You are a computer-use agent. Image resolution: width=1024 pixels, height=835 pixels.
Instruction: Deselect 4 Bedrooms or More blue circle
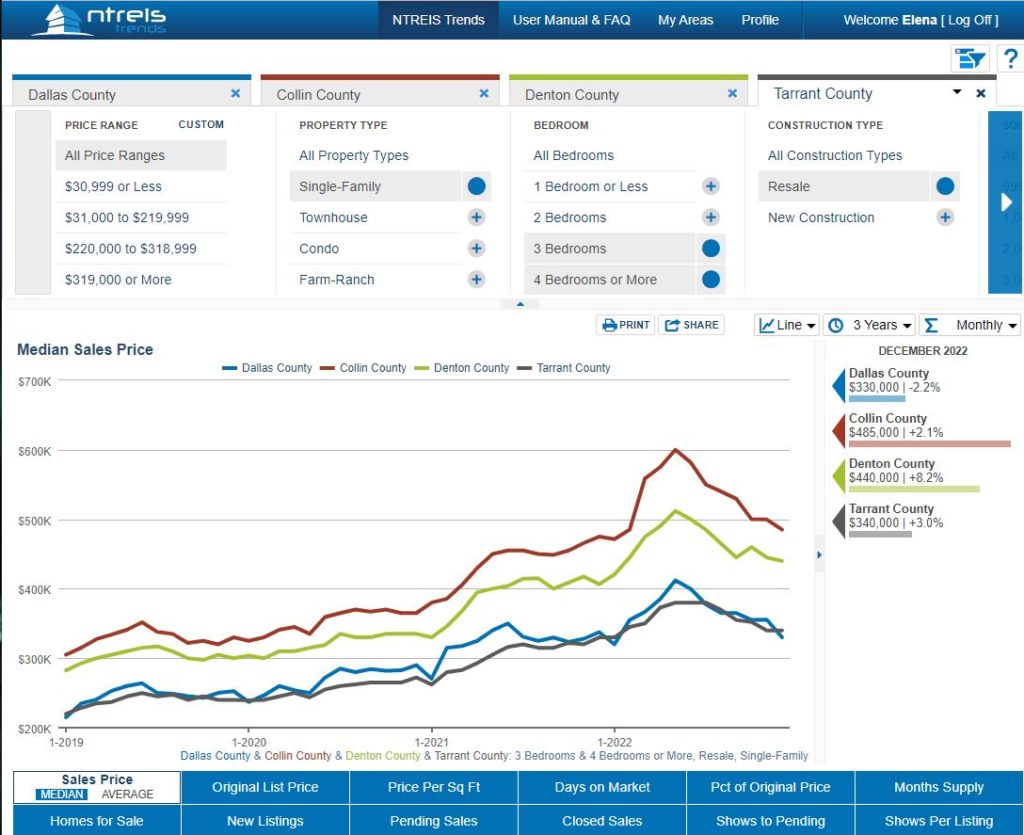711,279
